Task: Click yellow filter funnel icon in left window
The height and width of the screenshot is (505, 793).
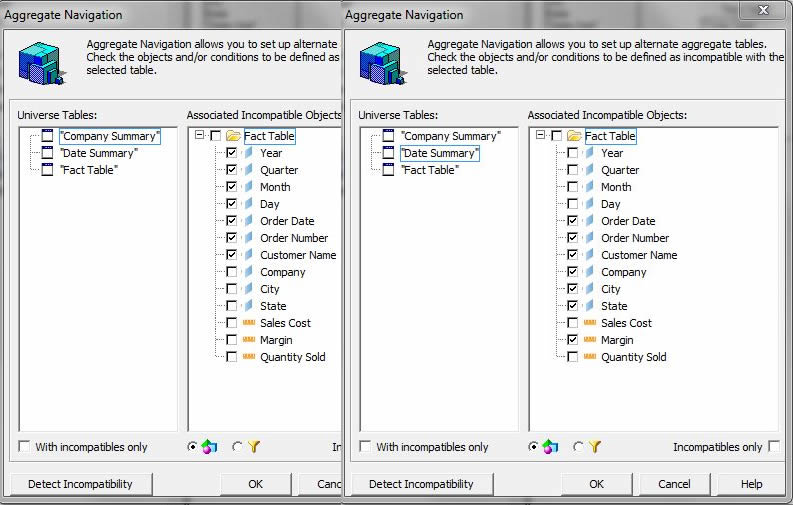Action: [254, 446]
